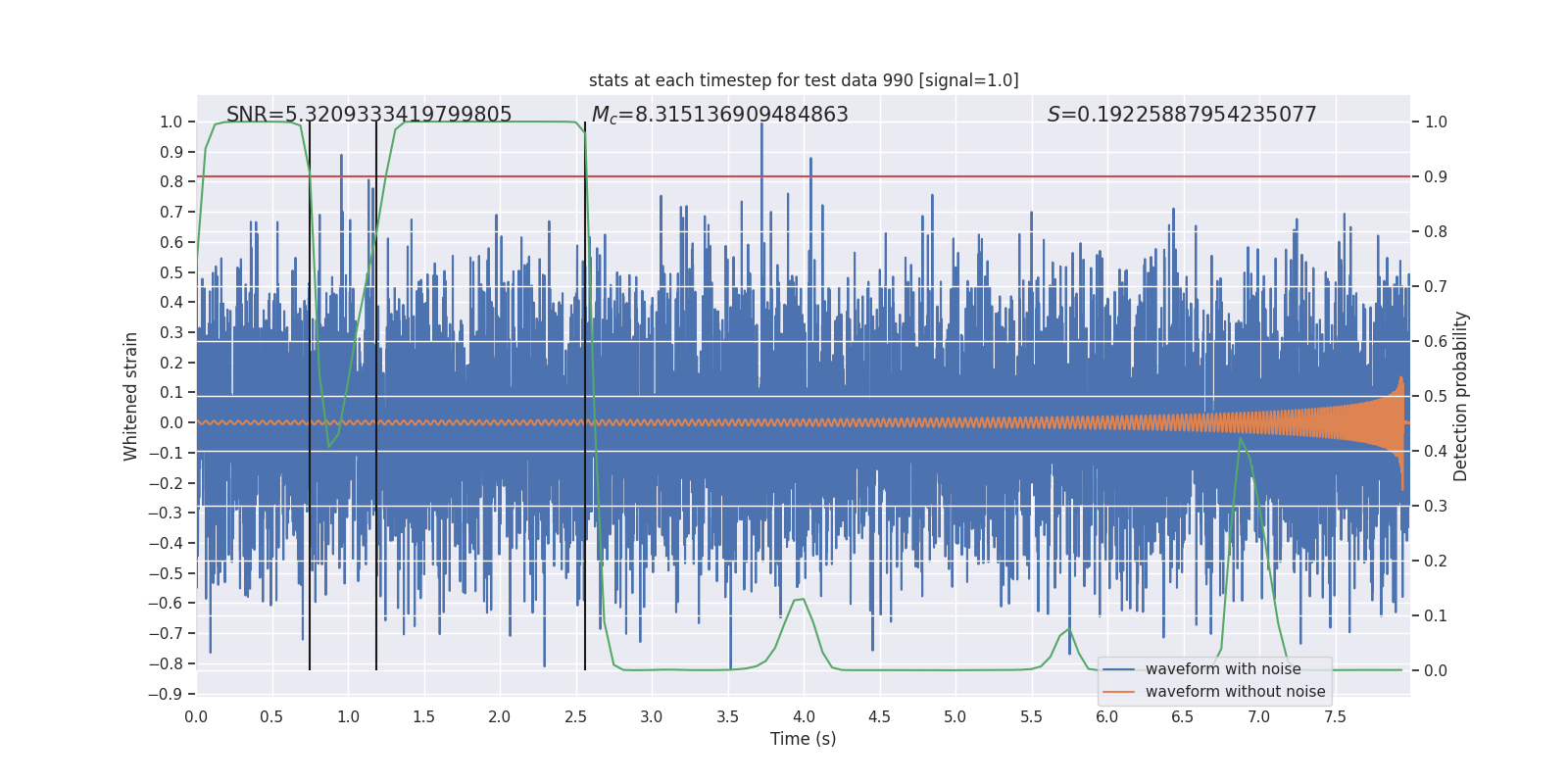Screen dimensions: 1568x784
Task: Select the time axis tick label 2.5
Action: (x=575, y=716)
